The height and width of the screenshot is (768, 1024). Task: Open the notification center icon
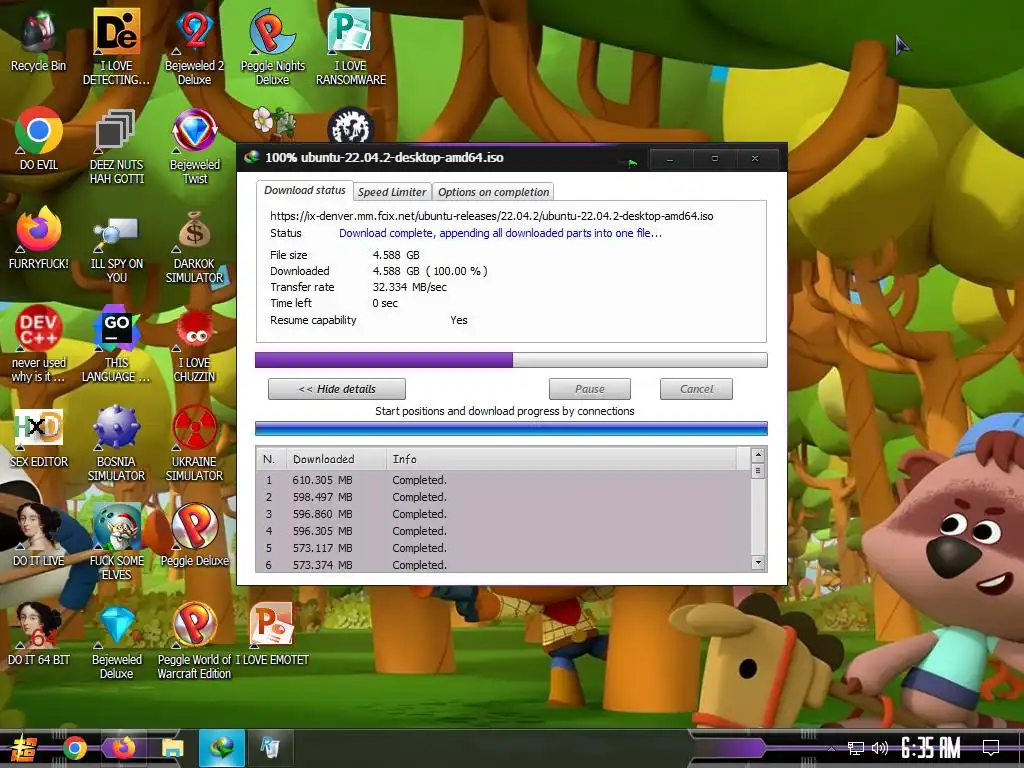[991, 748]
